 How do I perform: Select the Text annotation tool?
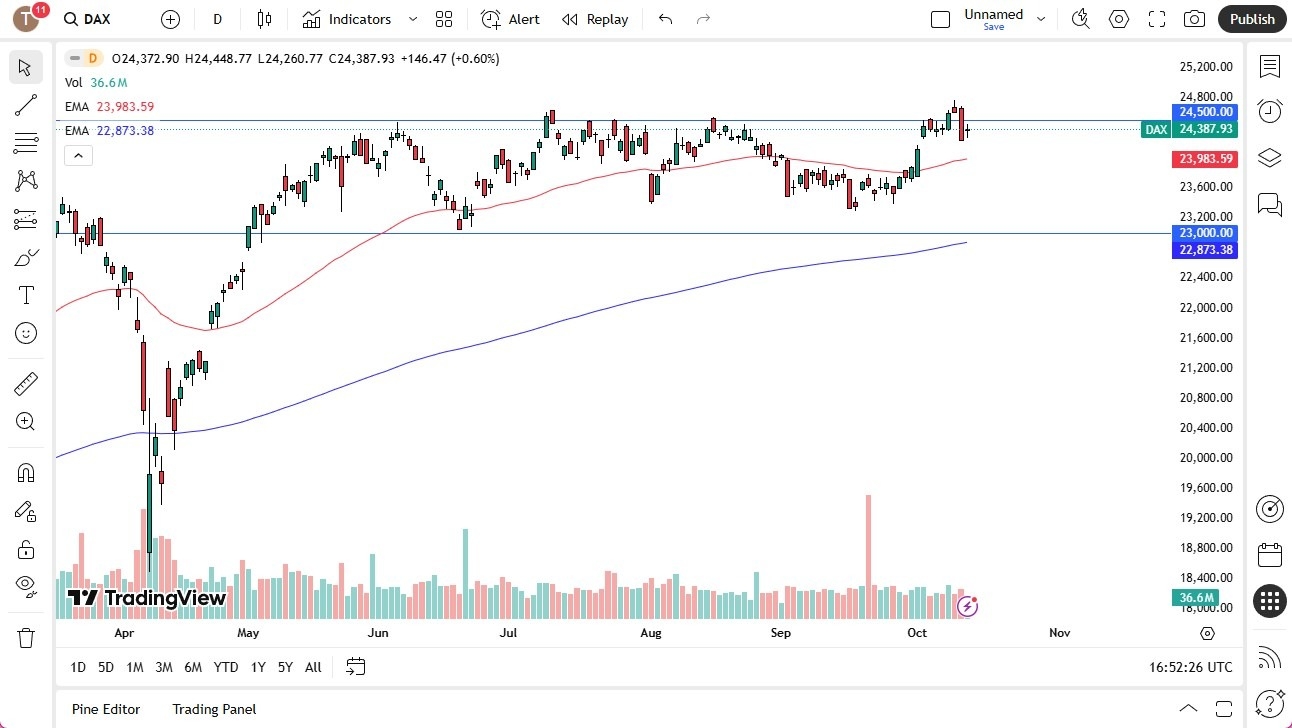click(x=25, y=294)
